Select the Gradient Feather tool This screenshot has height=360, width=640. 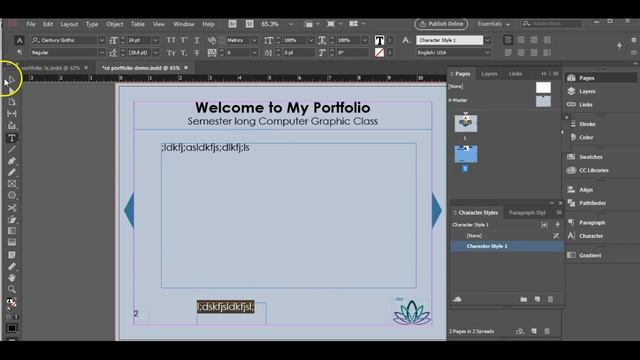(x=12, y=242)
